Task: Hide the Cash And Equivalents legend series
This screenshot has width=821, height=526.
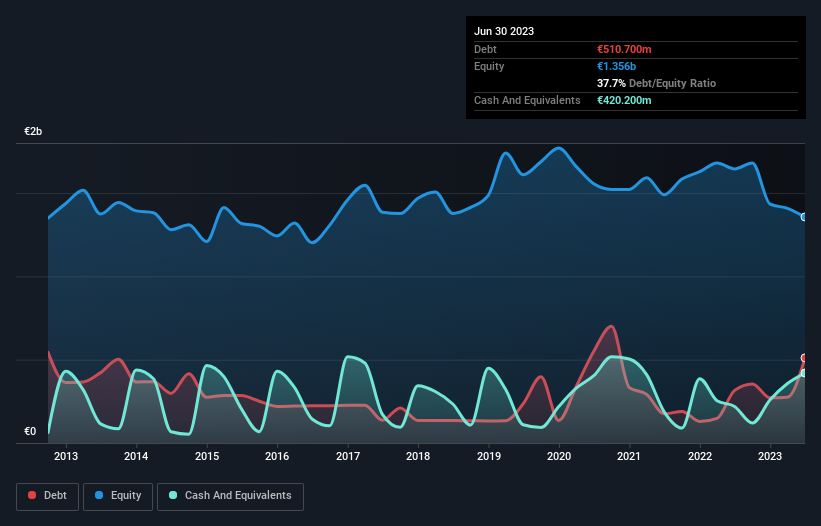Action: click(230, 495)
